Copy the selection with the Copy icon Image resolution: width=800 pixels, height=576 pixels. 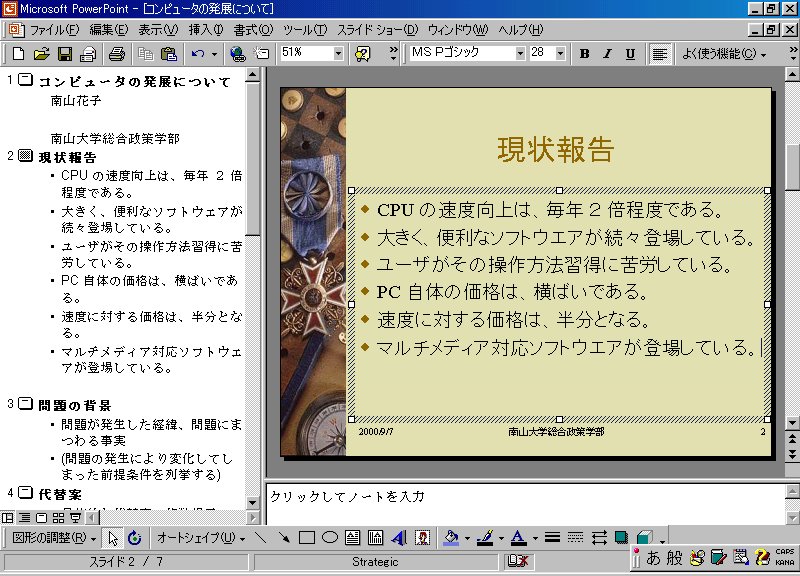[x=146, y=54]
